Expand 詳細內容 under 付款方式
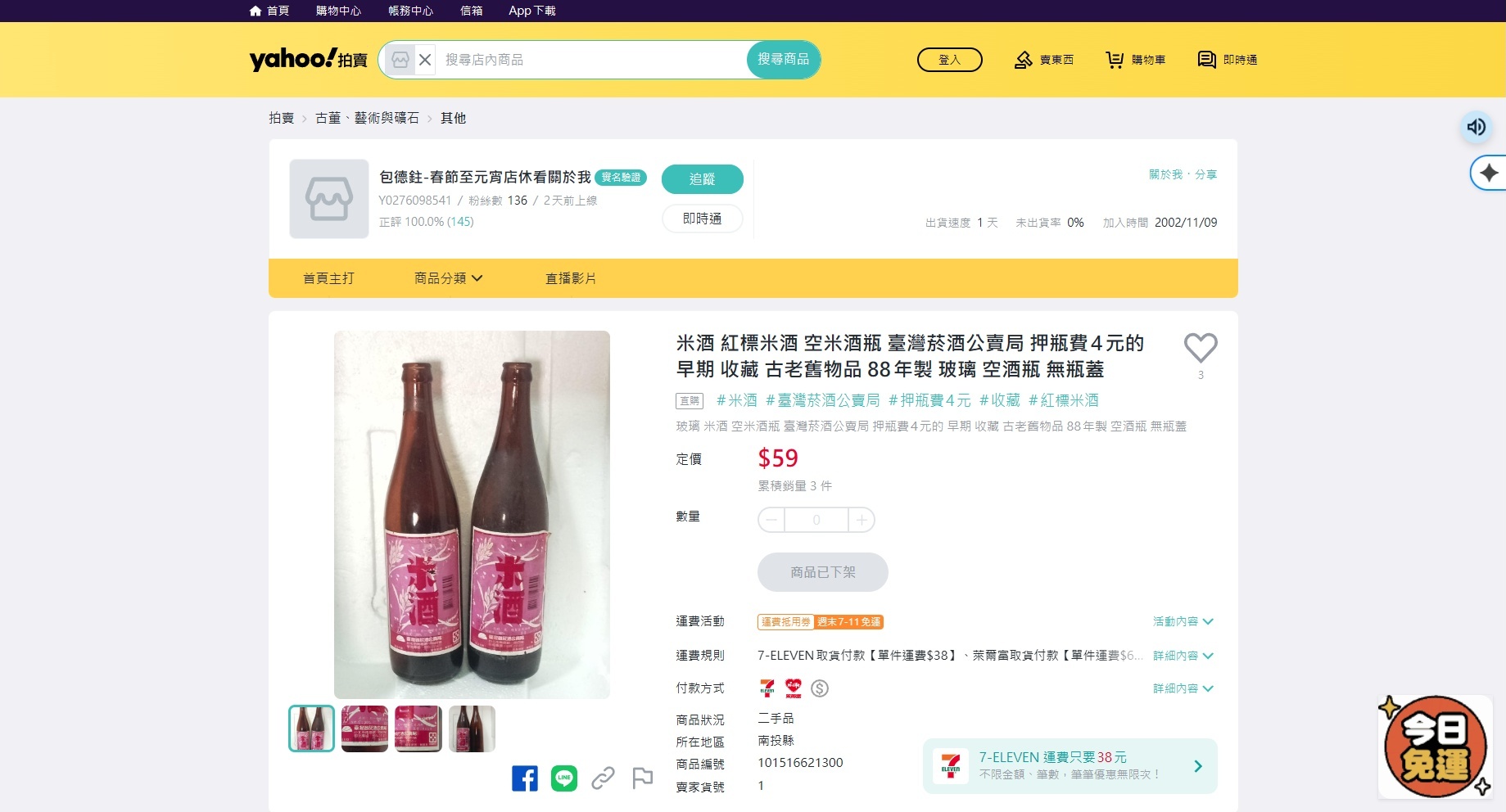Viewport: 1506px width, 812px height. (x=1183, y=688)
